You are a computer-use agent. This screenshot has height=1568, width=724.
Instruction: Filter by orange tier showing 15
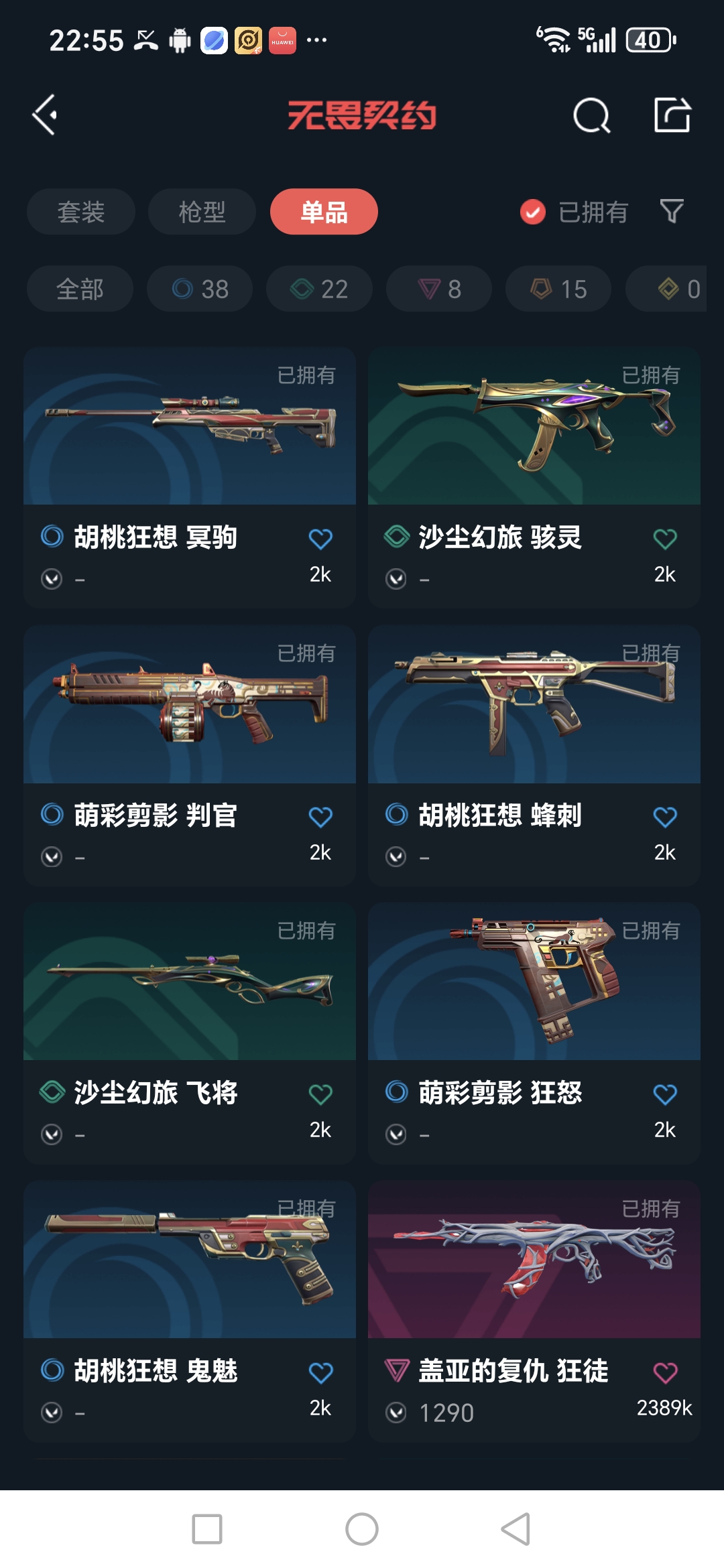(x=558, y=289)
